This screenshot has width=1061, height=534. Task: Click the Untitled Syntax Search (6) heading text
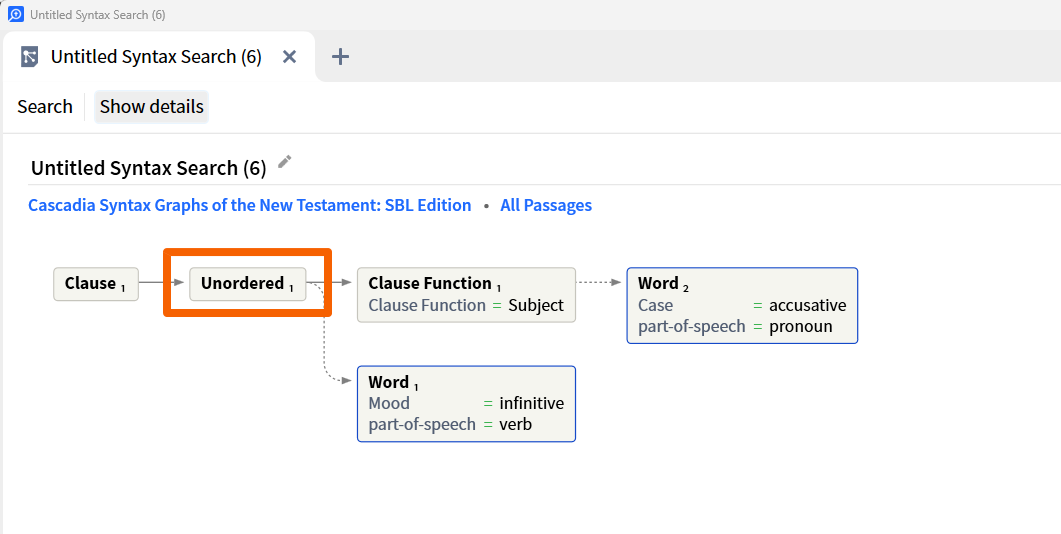pos(148,168)
